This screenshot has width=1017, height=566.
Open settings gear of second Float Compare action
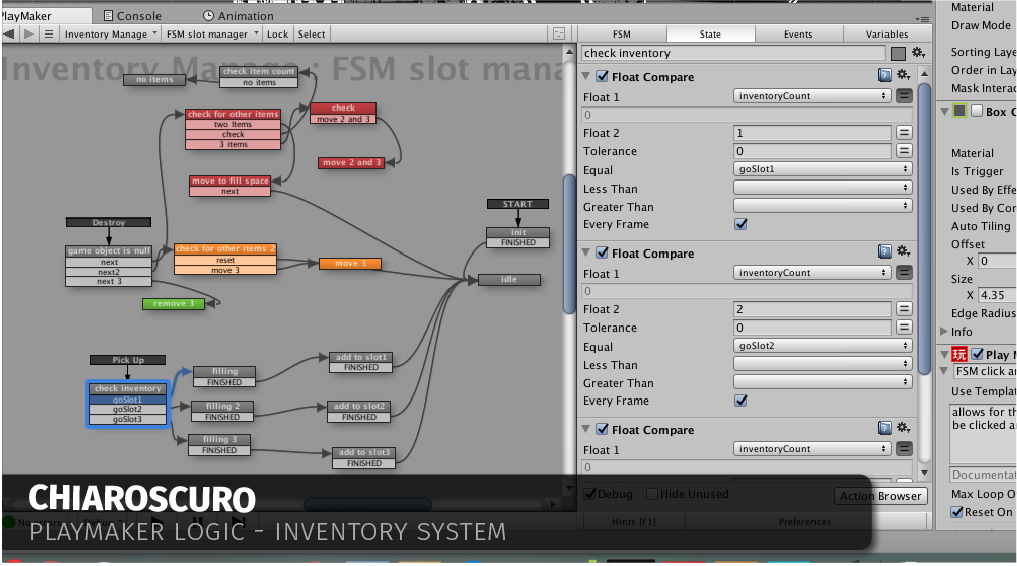click(902, 253)
